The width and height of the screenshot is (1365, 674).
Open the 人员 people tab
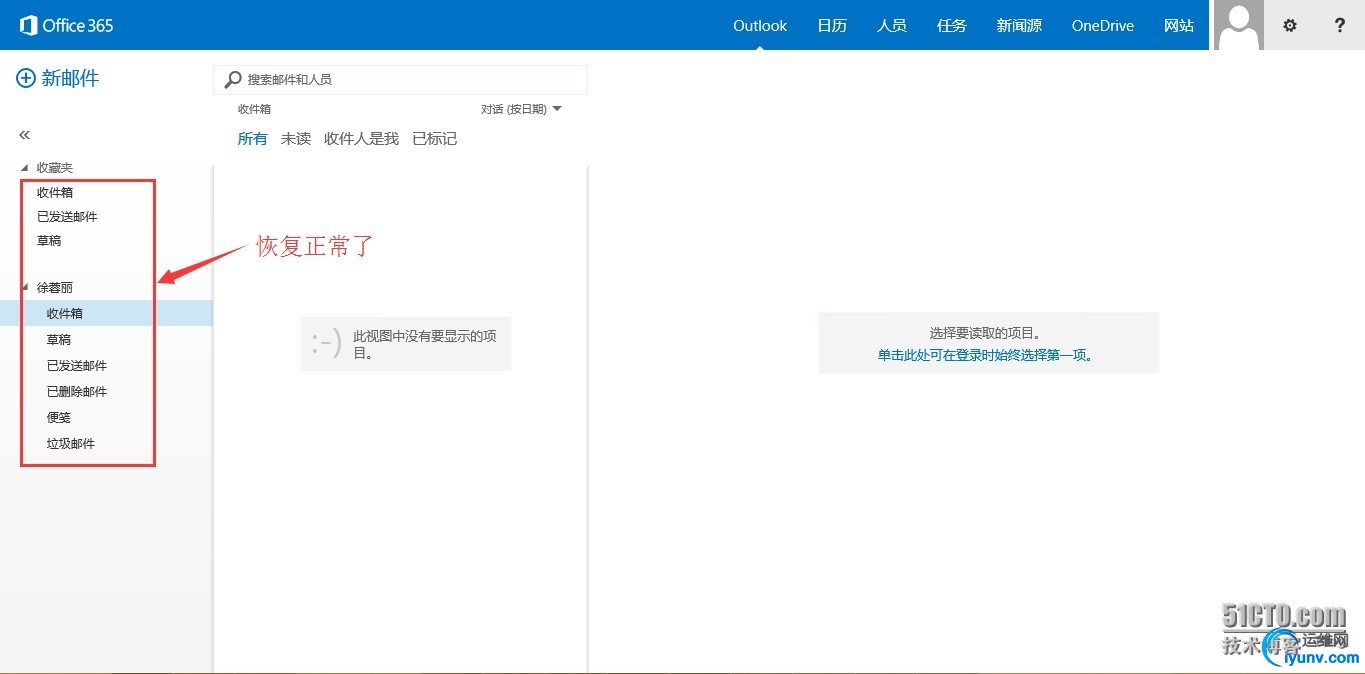pyautogui.click(x=892, y=26)
